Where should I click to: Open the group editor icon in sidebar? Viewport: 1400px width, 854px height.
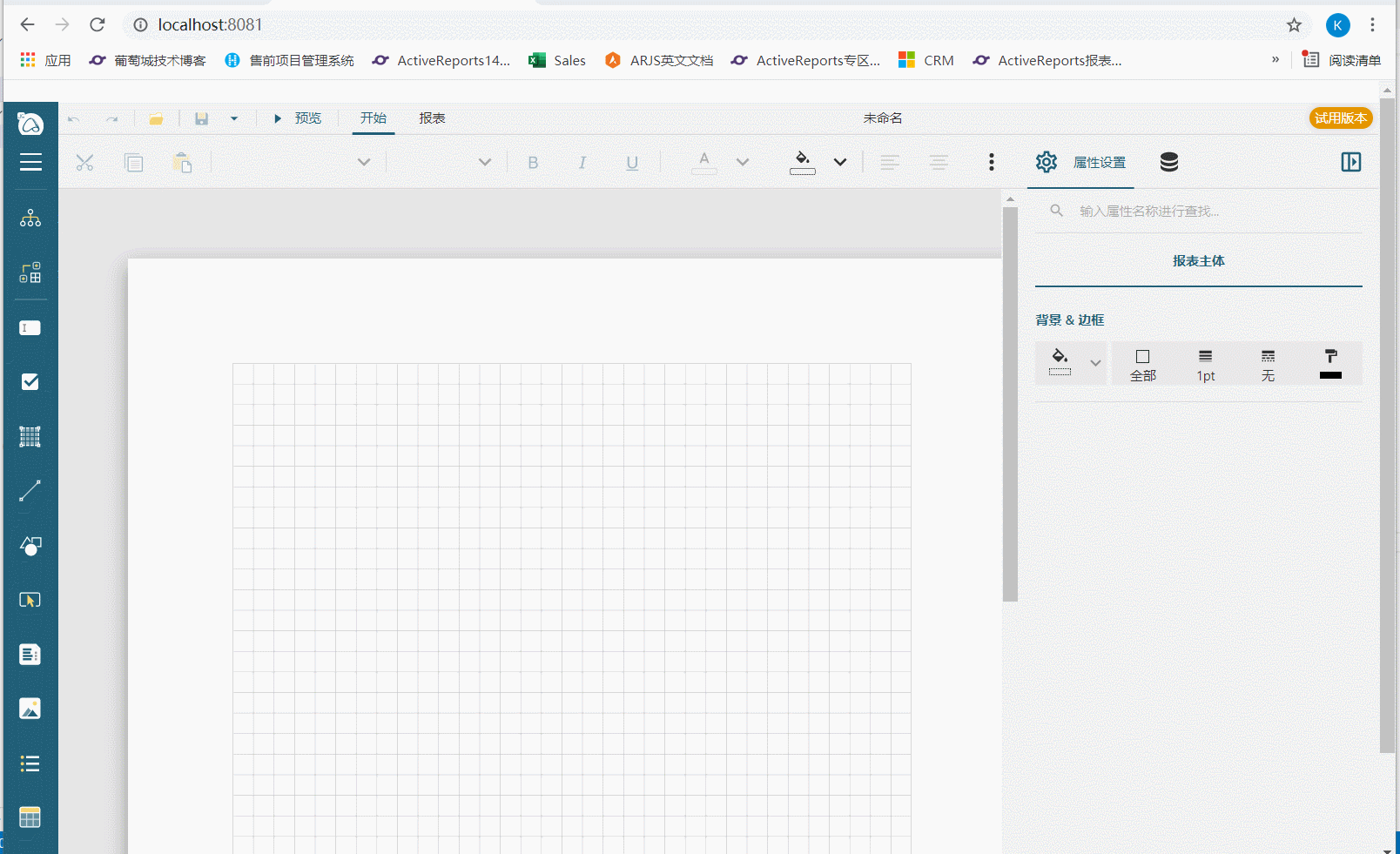pyautogui.click(x=30, y=272)
